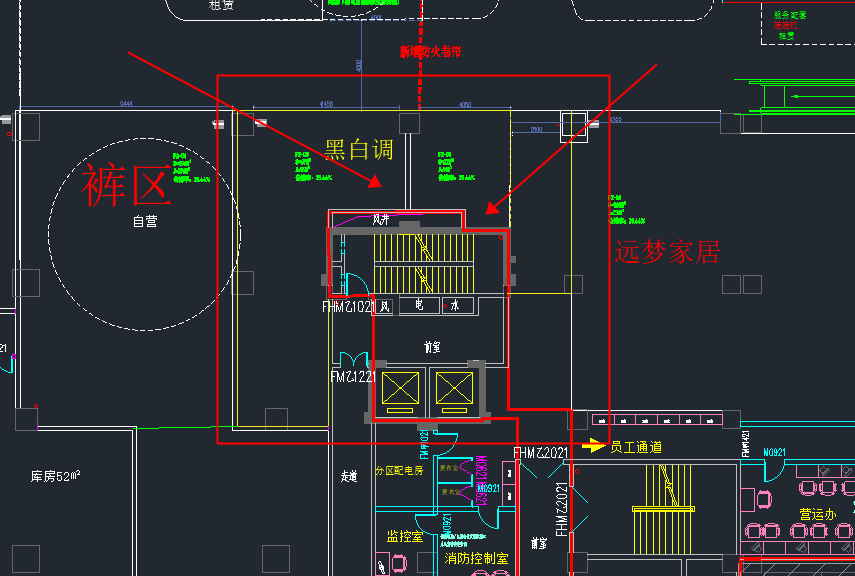The image size is (855, 576).
Task: Click the 黑白调 yellow text label
Action: [x=359, y=150]
